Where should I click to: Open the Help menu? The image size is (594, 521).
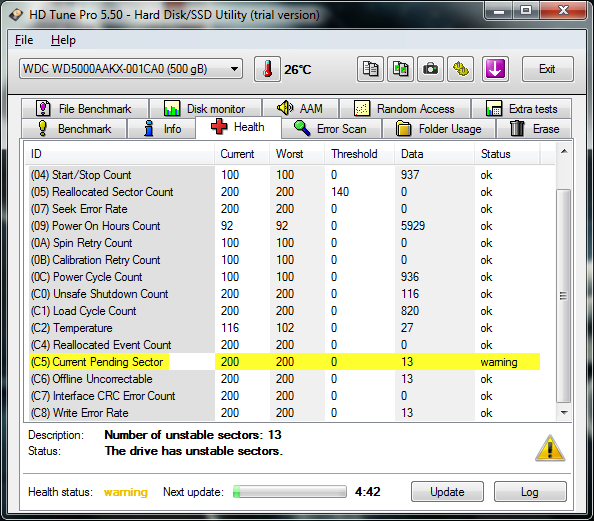pos(63,40)
